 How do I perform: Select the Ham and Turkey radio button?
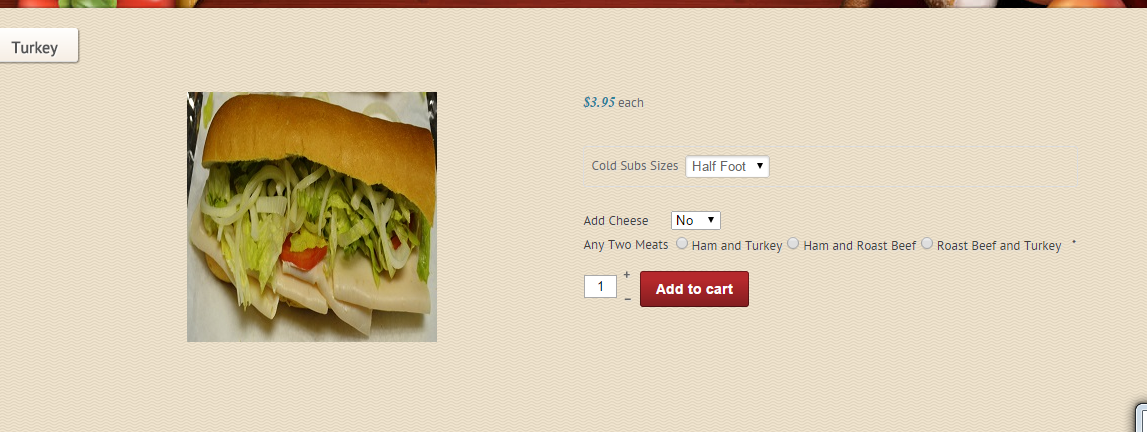pos(682,243)
